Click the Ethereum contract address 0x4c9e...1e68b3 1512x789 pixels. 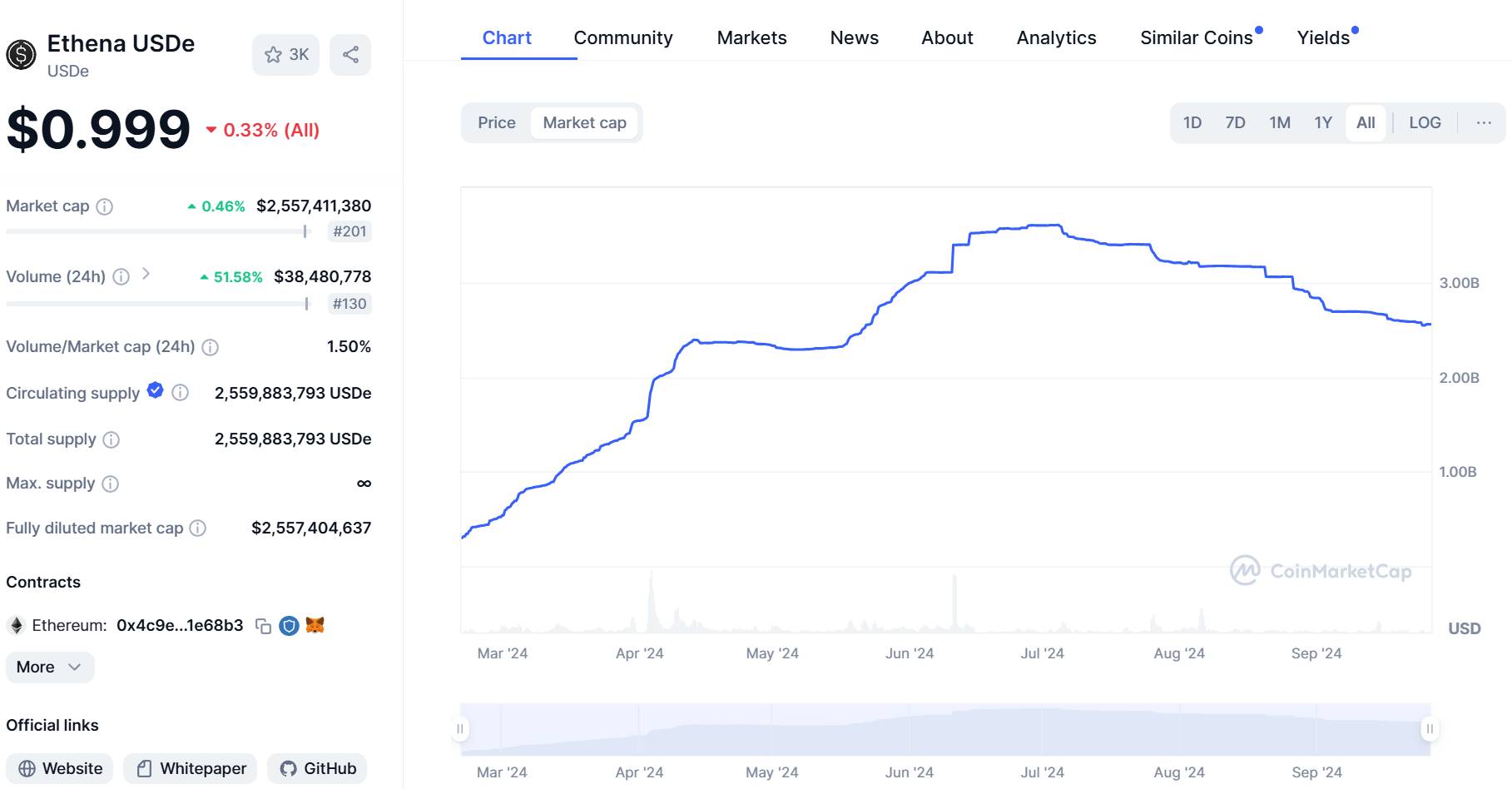point(180,625)
